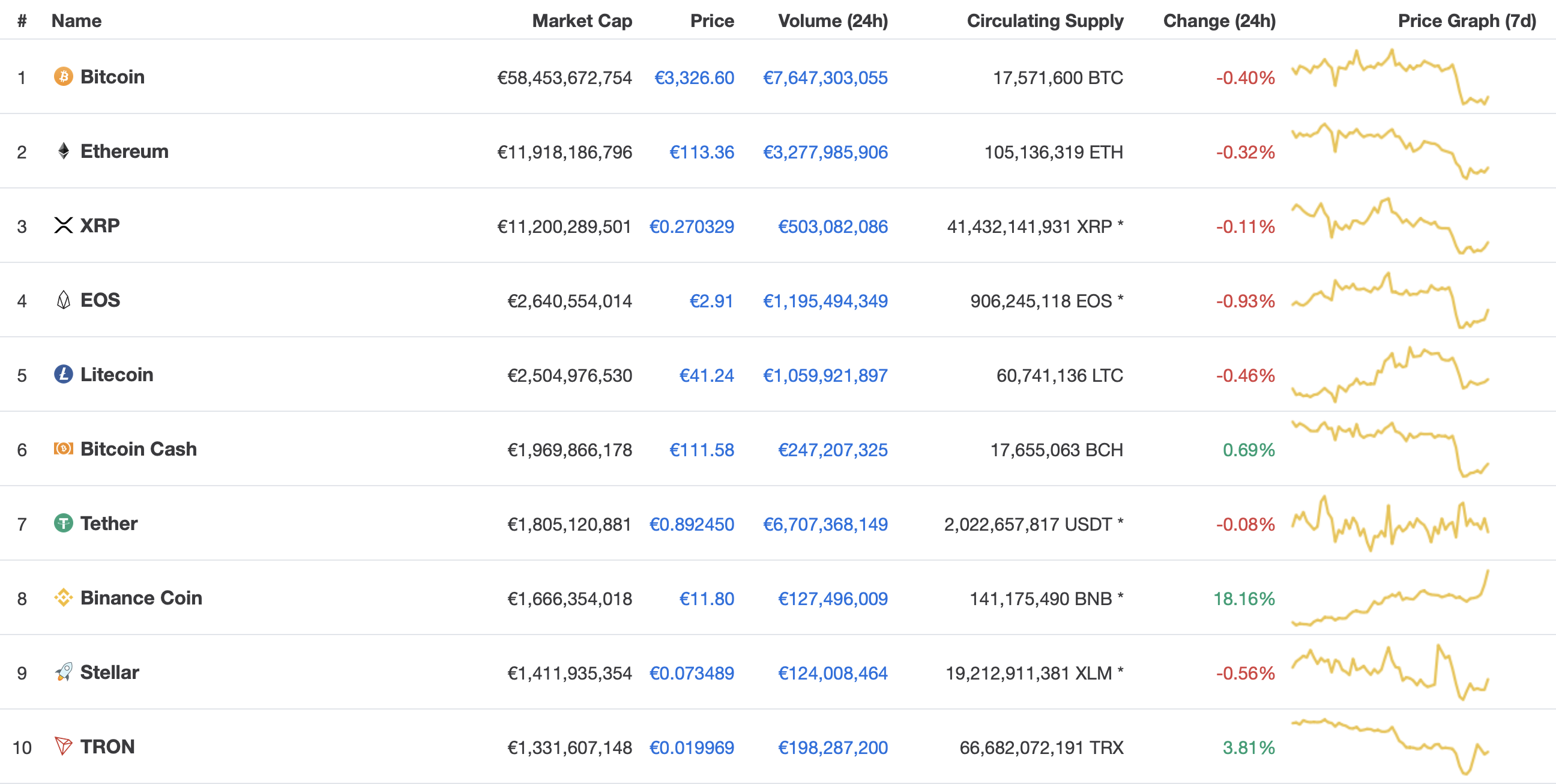
Task: Open the Bitcoin name link
Action: [x=112, y=77]
